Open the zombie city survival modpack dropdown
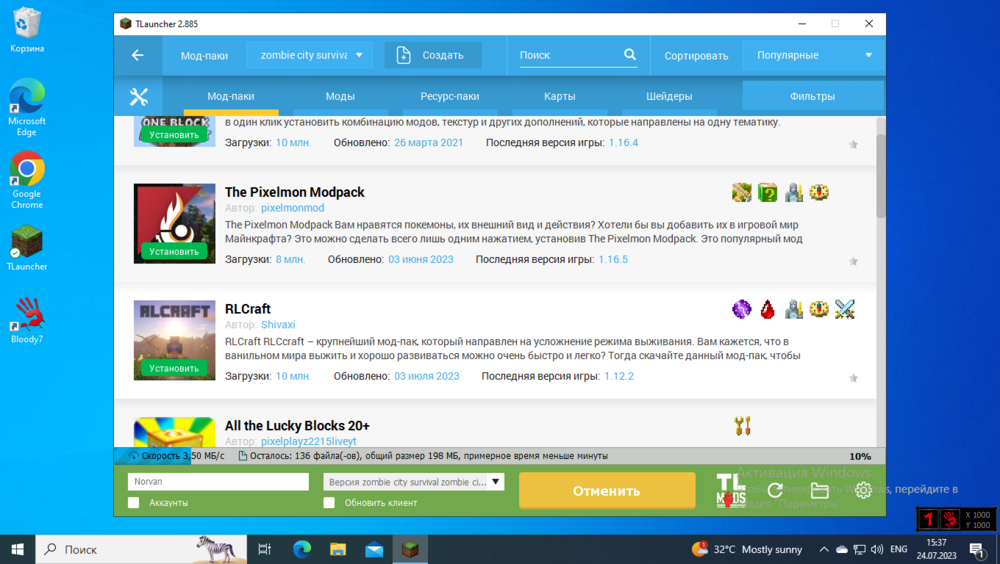The image size is (1000, 564). (x=310, y=56)
